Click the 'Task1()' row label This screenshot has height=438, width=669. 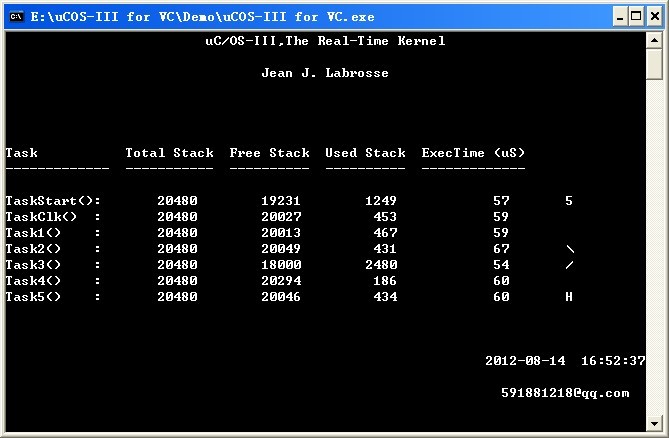coord(33,232)
